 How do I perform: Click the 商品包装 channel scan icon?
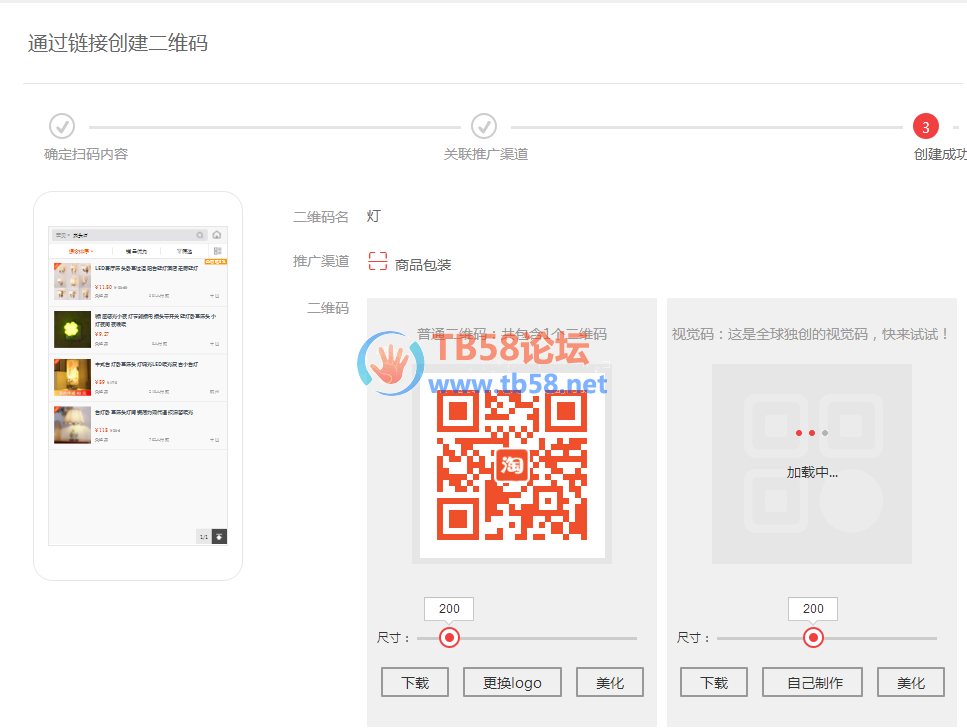coord(377,262)
